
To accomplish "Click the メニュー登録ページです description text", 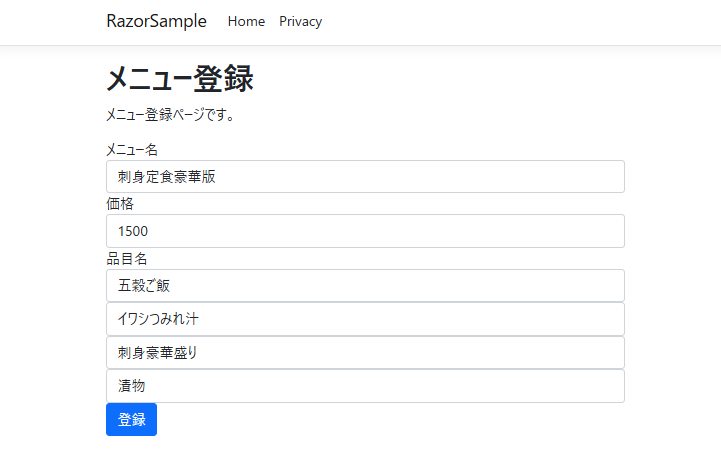I will pyautogui.click(x=171, y=115).
